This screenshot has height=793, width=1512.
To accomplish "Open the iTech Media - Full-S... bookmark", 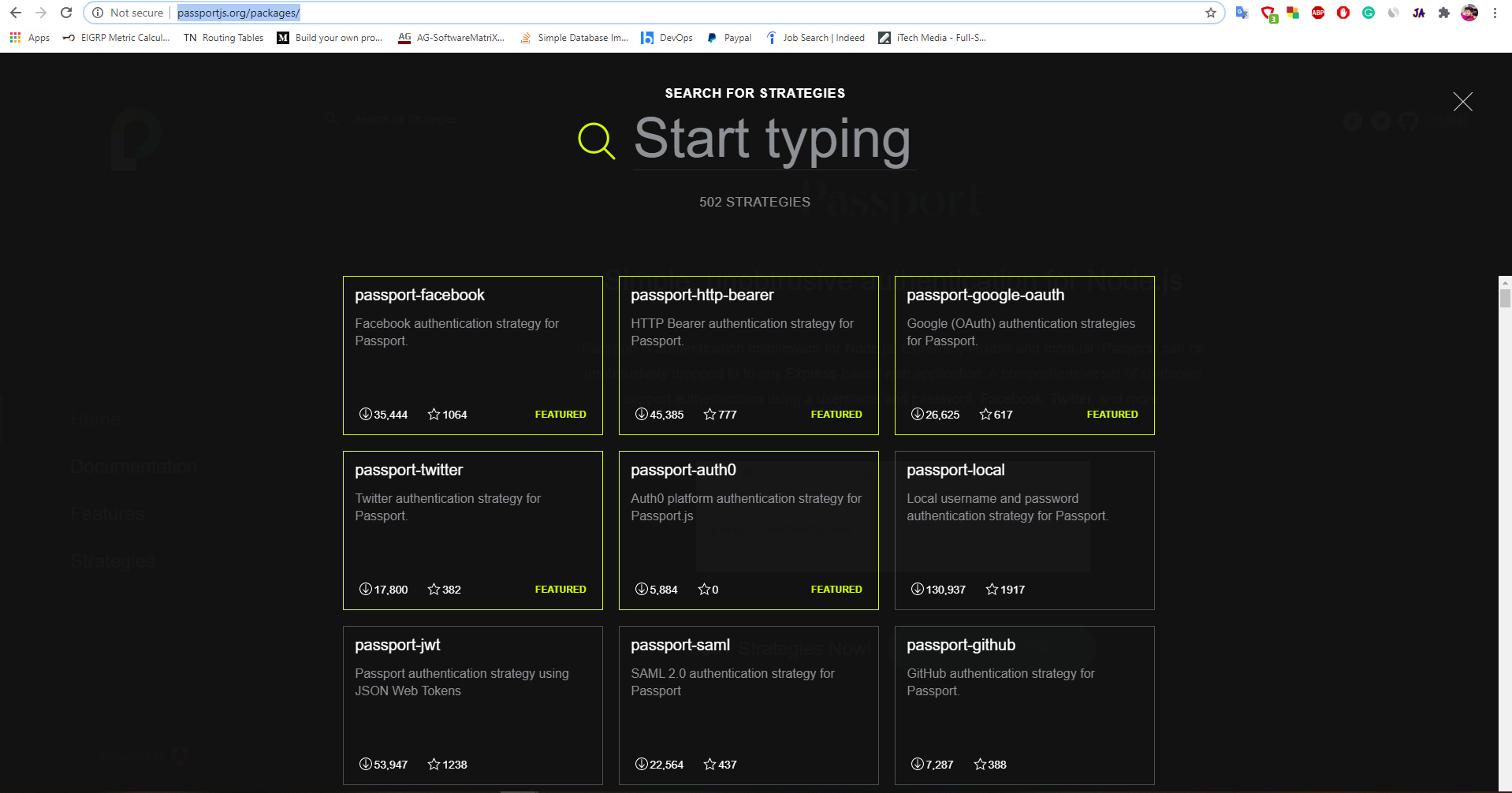I will [933, 38].
